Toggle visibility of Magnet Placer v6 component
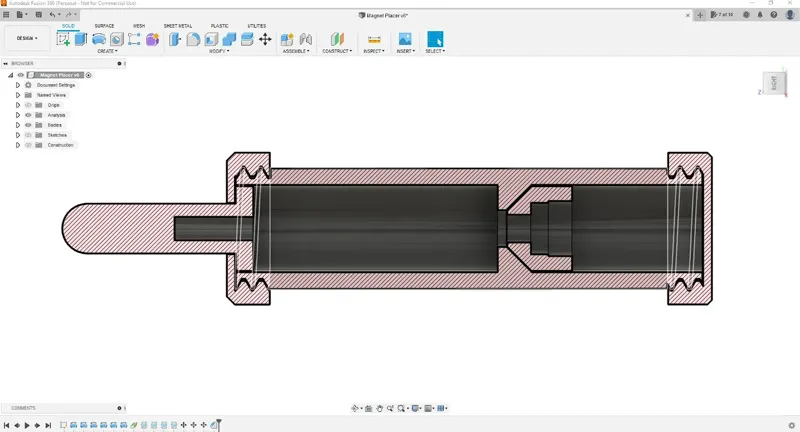The width and height of the screenshot is (800, 432). 21,75
